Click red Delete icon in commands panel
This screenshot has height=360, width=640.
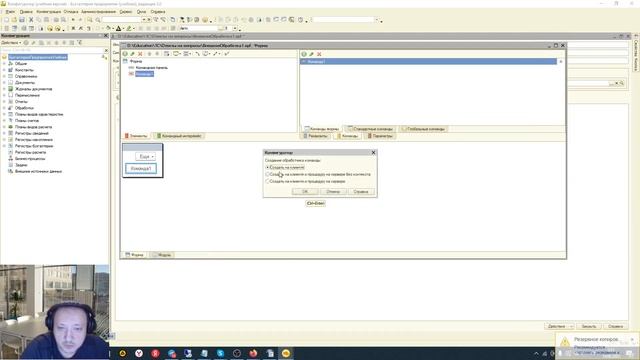point(319,54)
